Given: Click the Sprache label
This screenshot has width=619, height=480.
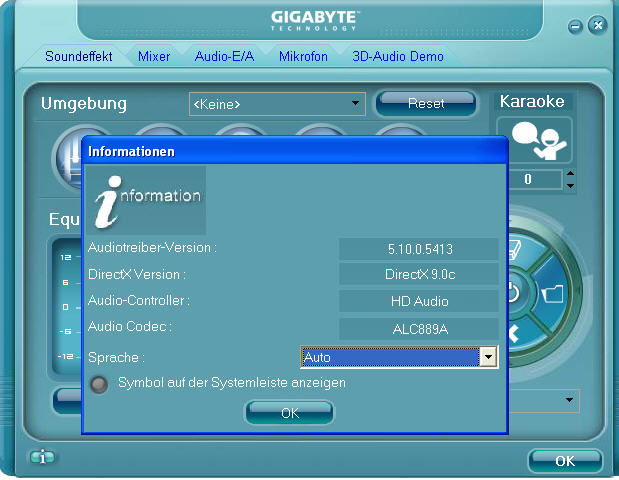Looking at the screenshot, I should [116, 358].
